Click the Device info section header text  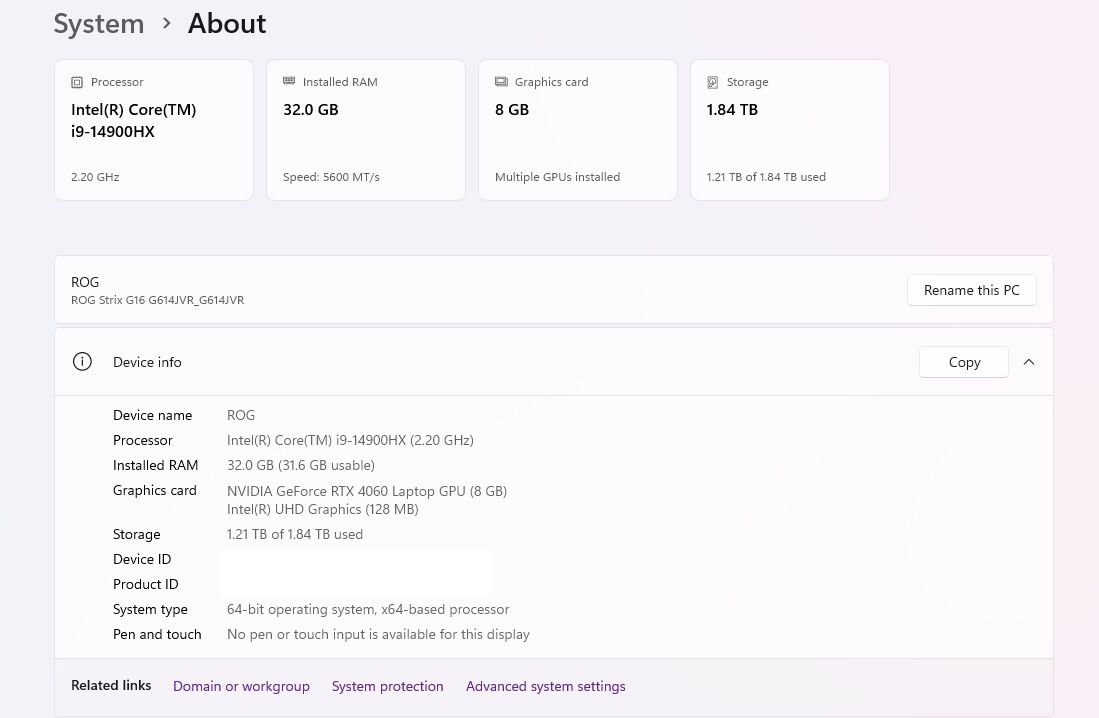(147, 362)
